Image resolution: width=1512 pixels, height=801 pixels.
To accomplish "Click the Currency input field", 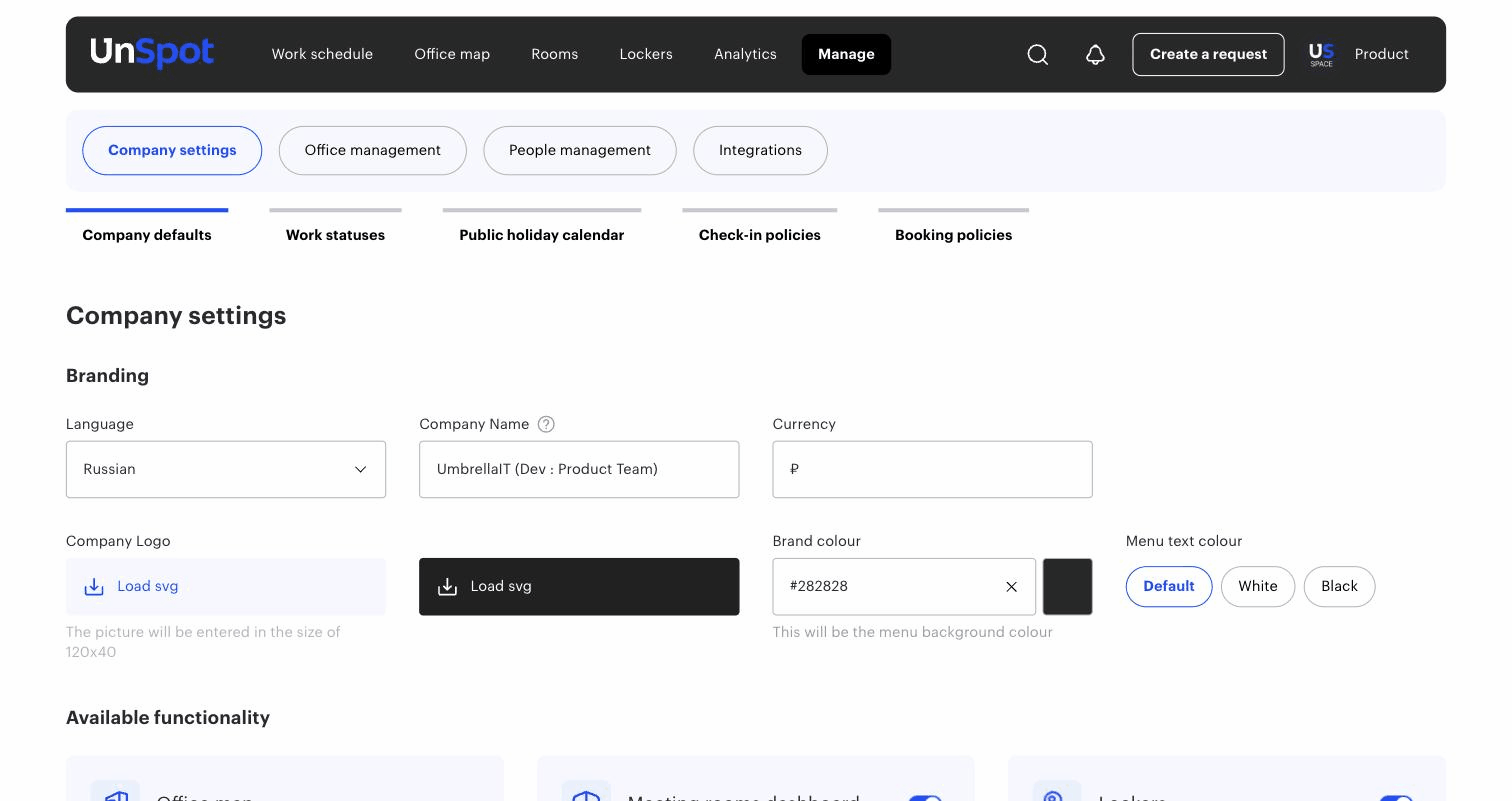I will point(933,470).
